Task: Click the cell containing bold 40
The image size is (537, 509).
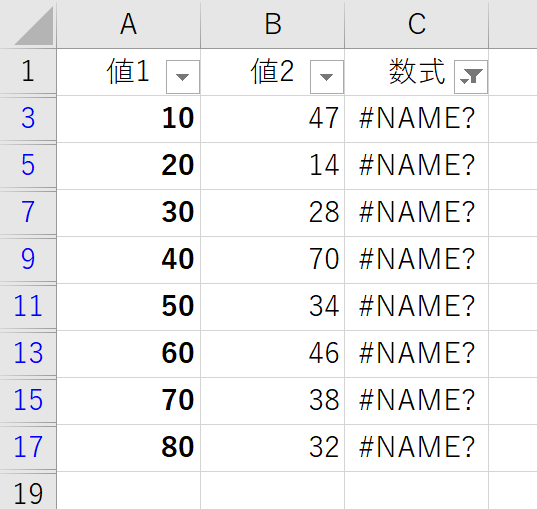Action: [128, 259]
